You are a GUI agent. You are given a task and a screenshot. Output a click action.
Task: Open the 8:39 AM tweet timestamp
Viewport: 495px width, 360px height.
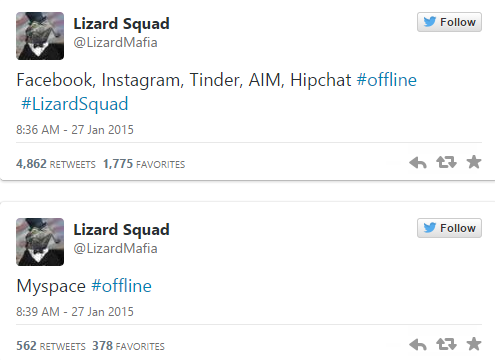click(x=75, y=312)
